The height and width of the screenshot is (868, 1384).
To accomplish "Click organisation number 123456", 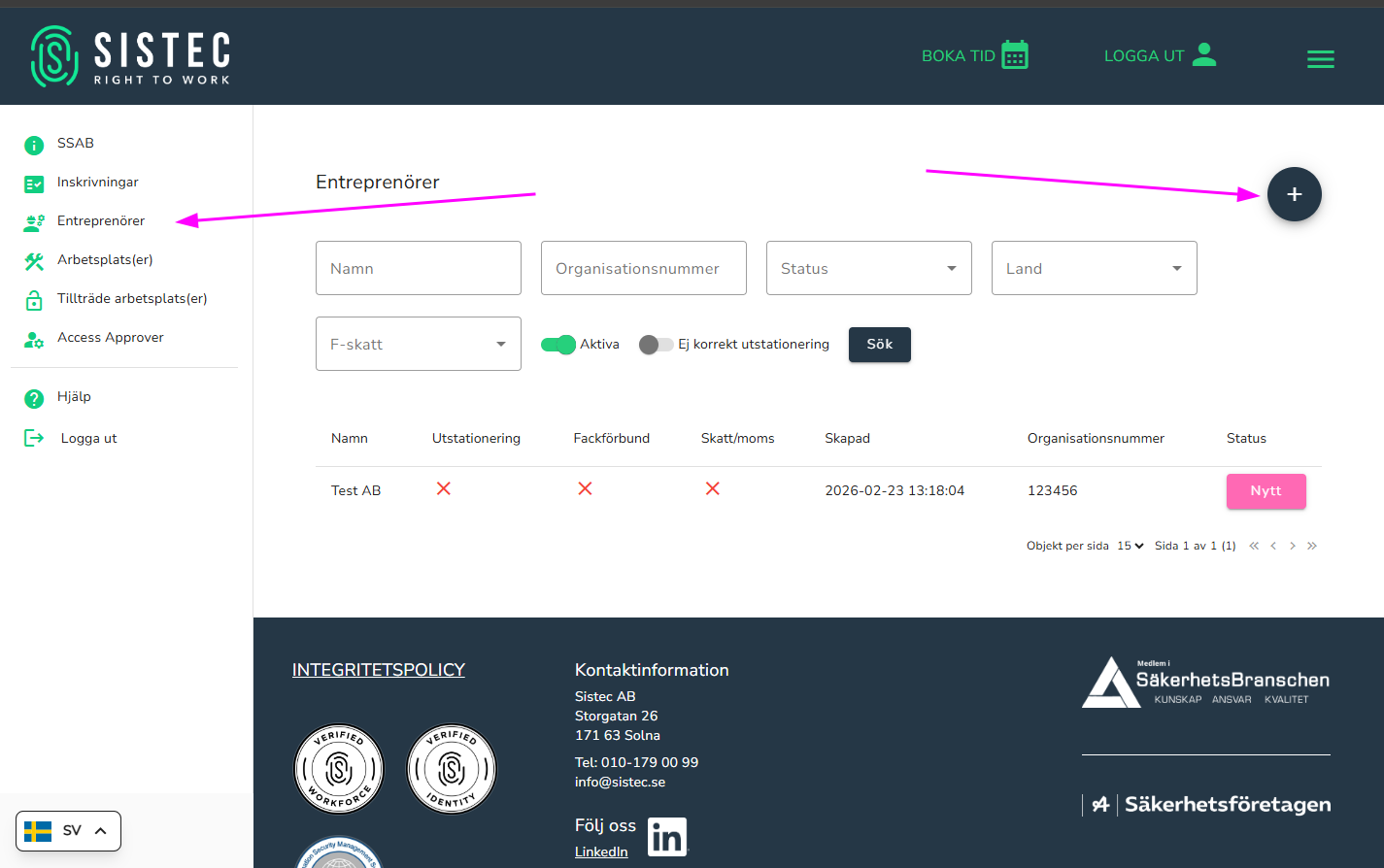I will 1053,491.
